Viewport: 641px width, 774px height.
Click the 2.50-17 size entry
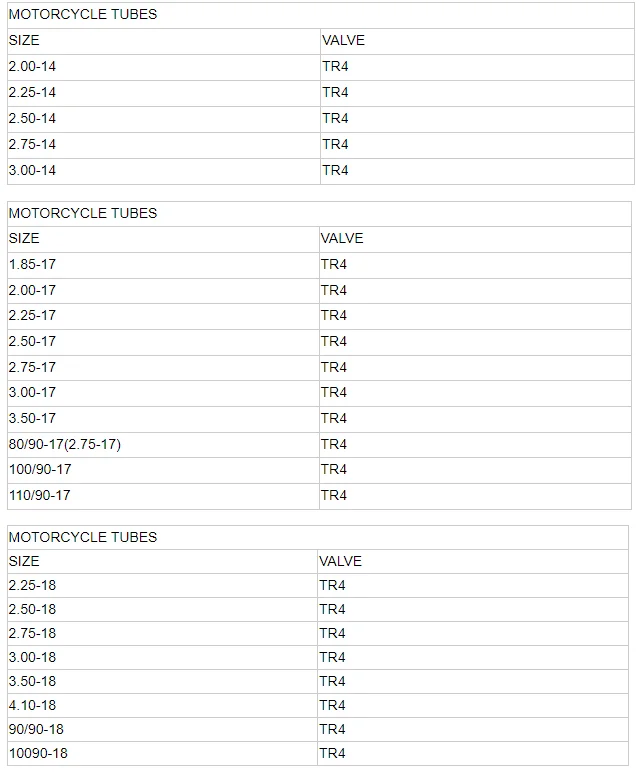pyautogui.click(x=163, y=342)
